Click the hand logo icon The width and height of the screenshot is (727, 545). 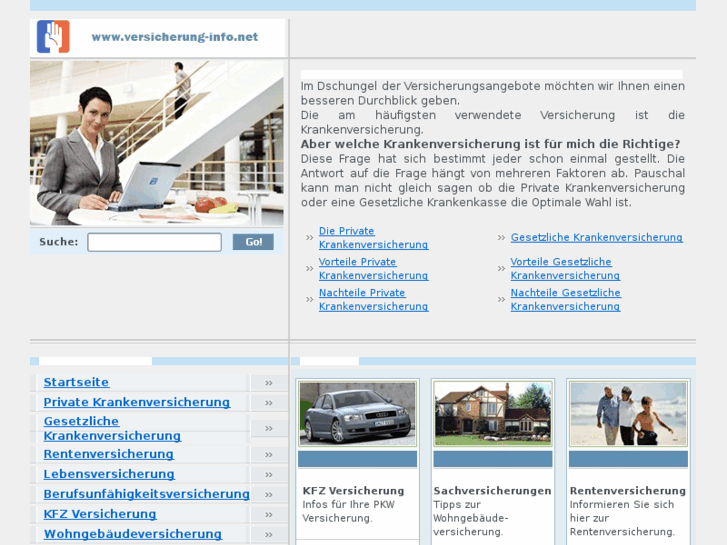pos(53,37)
